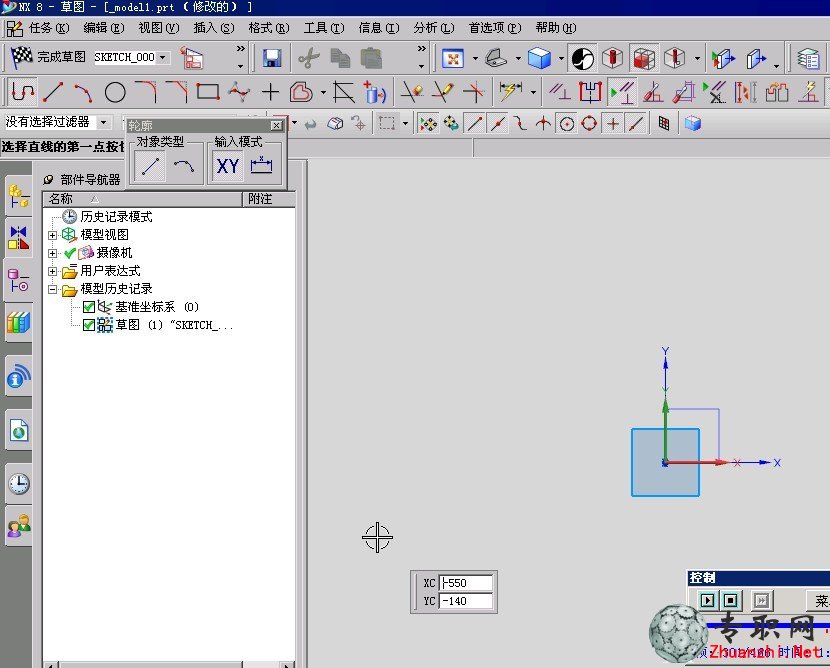Screen dimensions: 830x668
Task: Select the Profile sketch tool
Action: coord(22,92)
